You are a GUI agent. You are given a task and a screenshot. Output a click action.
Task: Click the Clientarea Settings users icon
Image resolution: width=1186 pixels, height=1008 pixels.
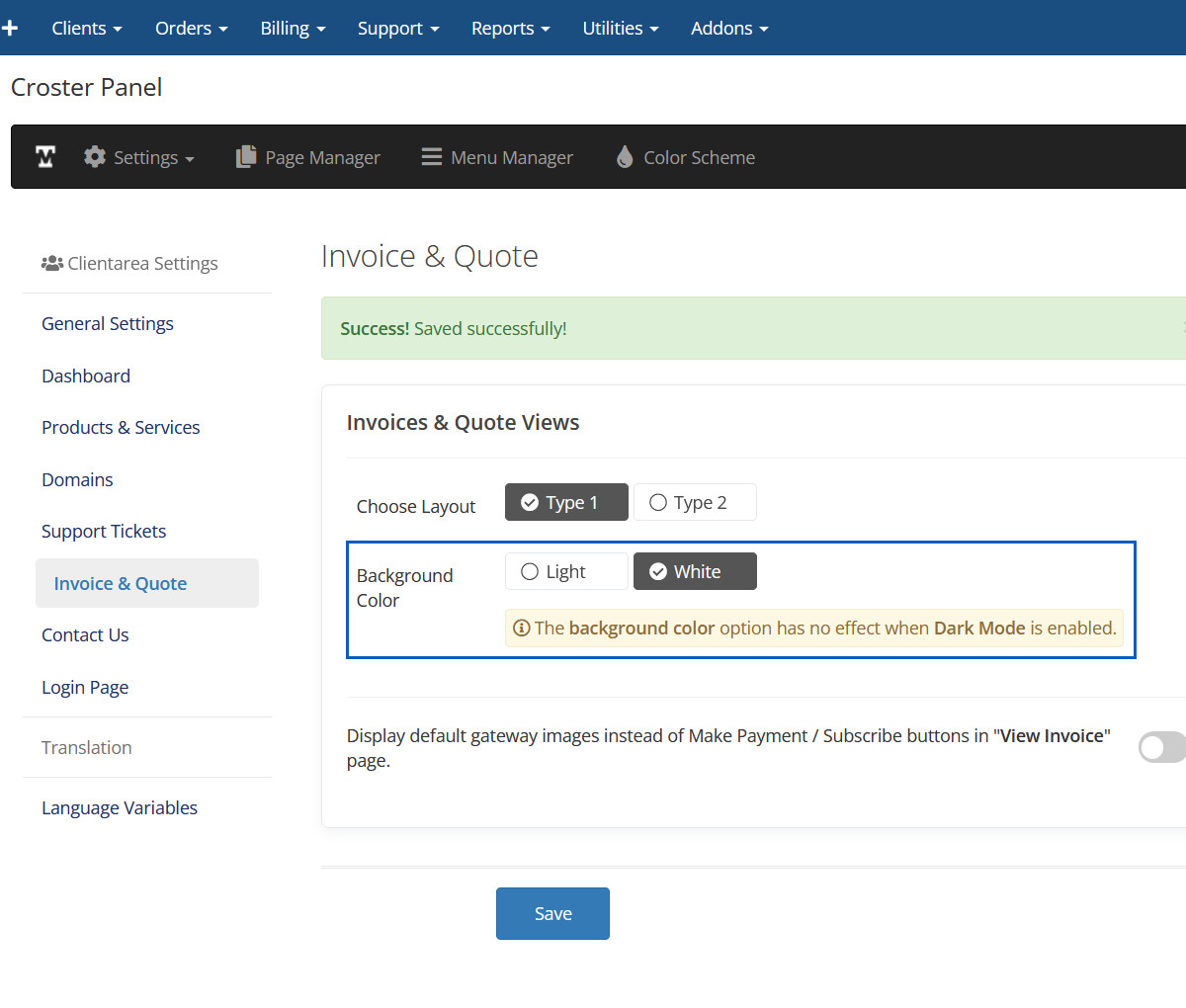[51, 264]
